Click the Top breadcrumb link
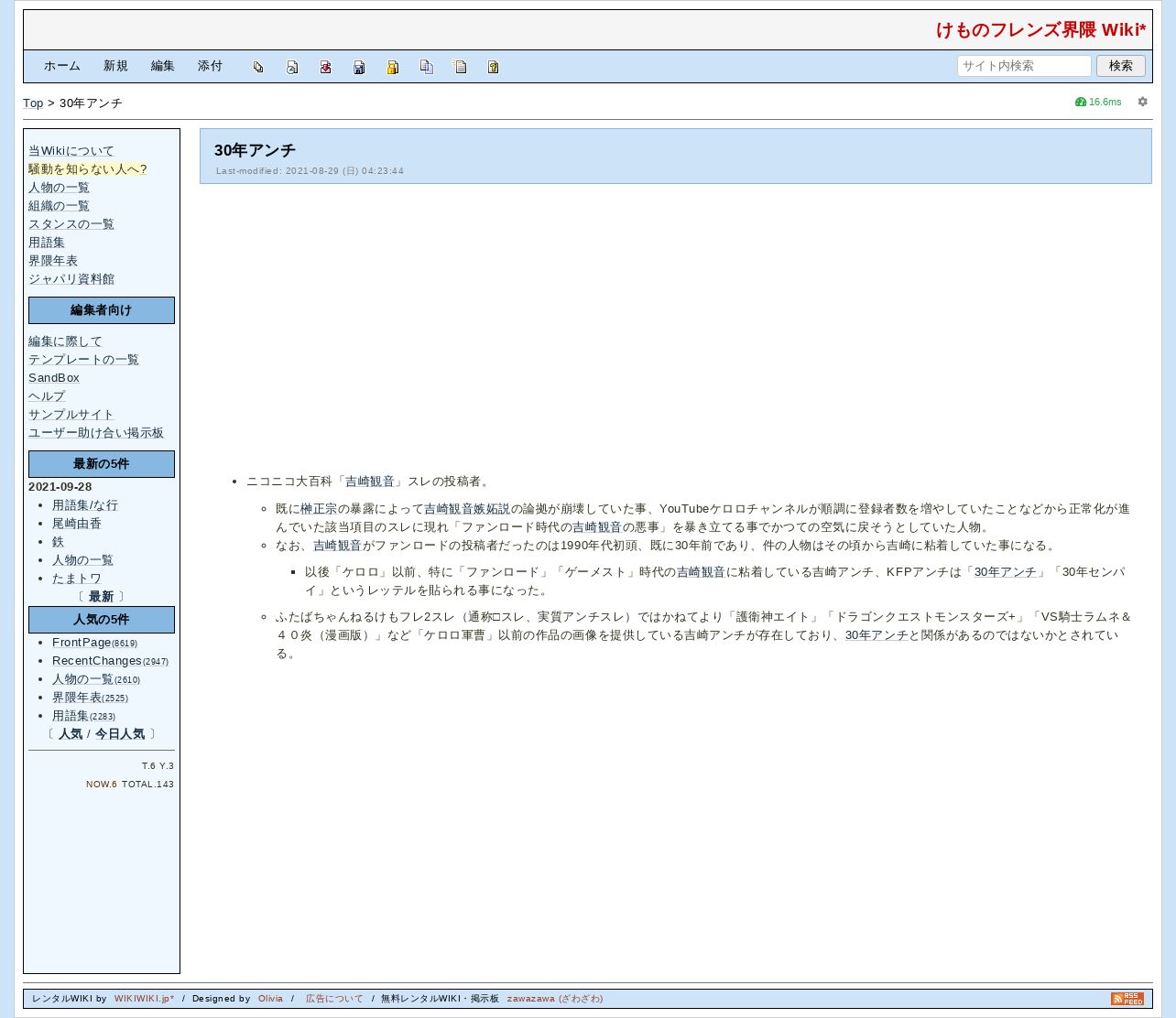This screenshot has width=1176, height=1018. click(33, 103)
